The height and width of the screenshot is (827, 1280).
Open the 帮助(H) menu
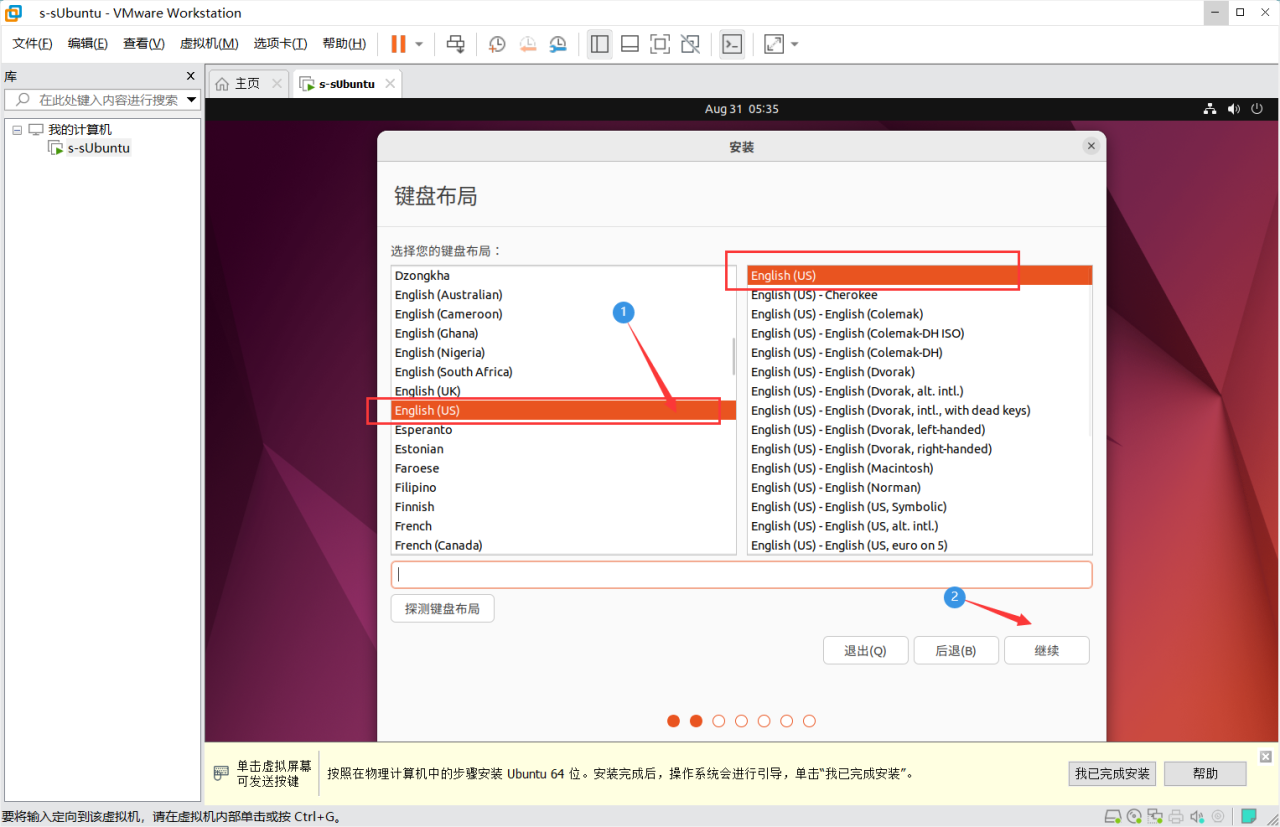pyautogui.click(x=344, y=44)
